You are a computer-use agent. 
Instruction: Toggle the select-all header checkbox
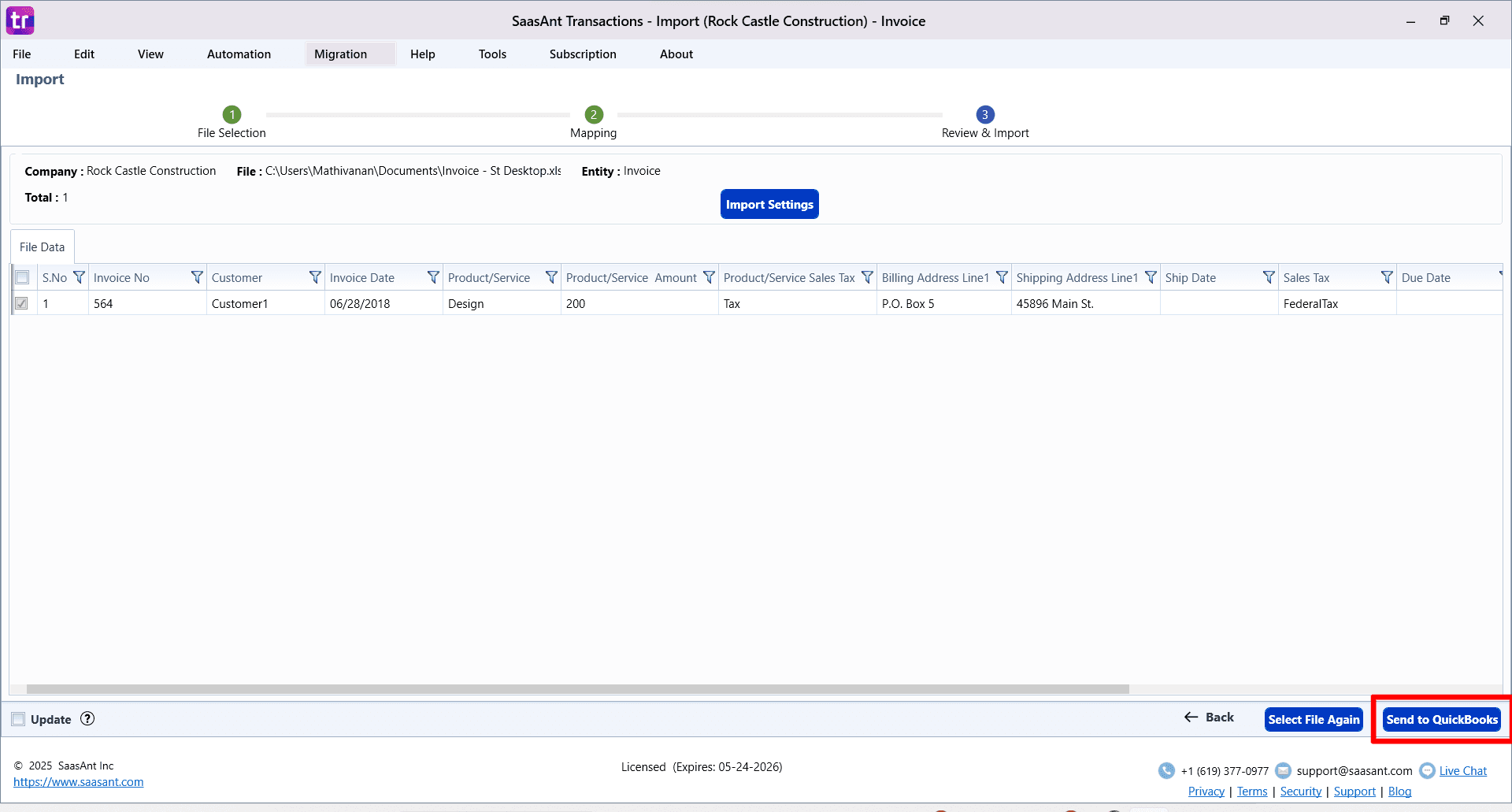pyautogui.click(x=22, y=277)
